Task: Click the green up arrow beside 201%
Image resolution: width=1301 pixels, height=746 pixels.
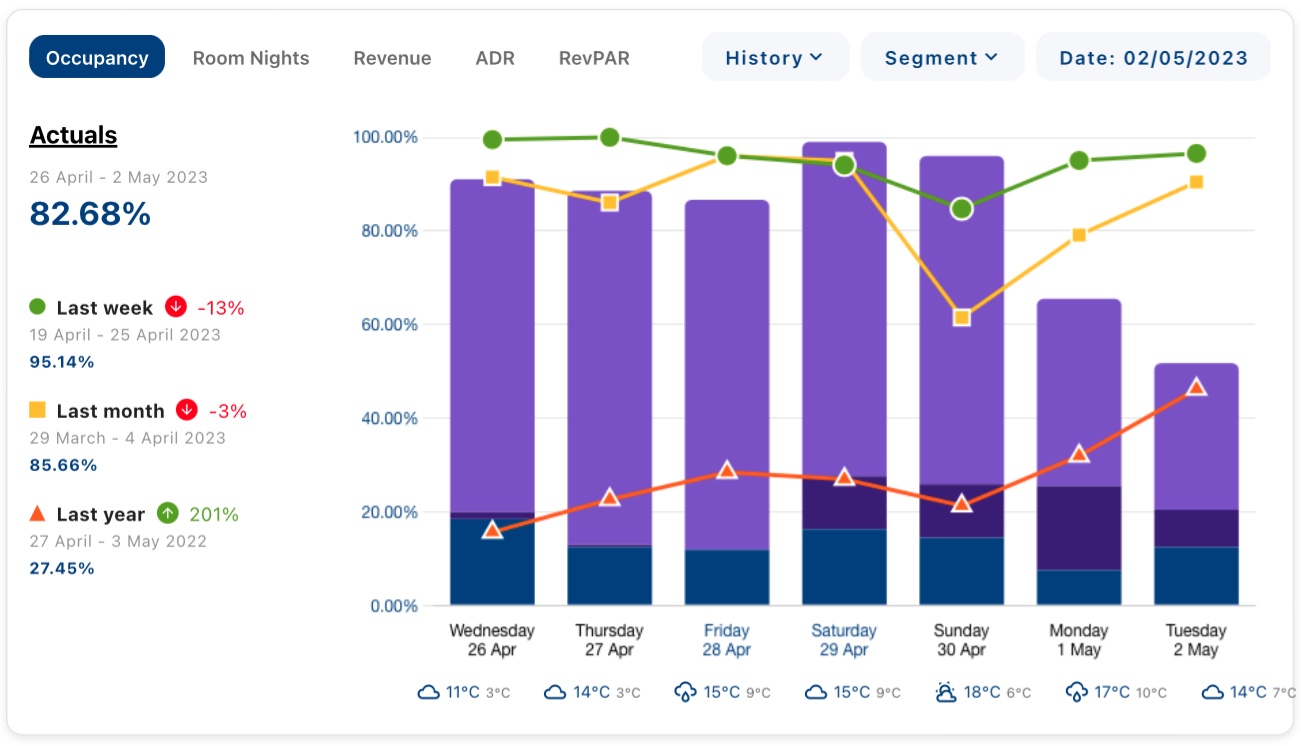Action: [x=168, y=514]
